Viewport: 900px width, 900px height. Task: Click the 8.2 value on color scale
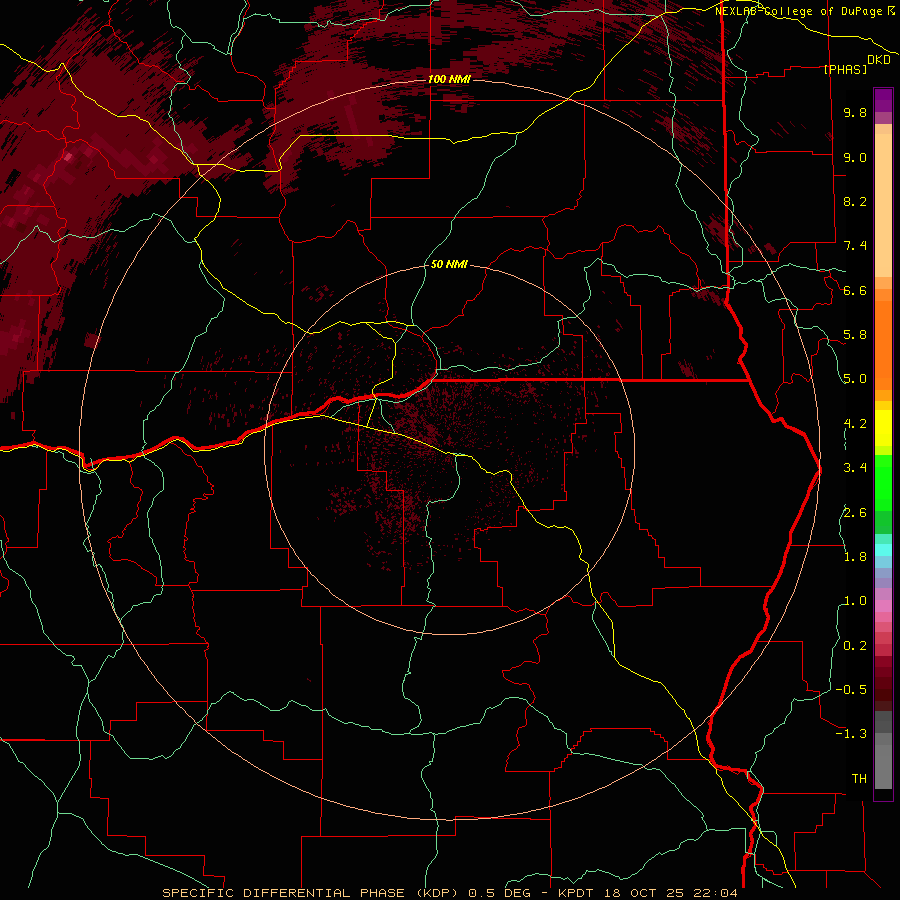coord(855,201)
